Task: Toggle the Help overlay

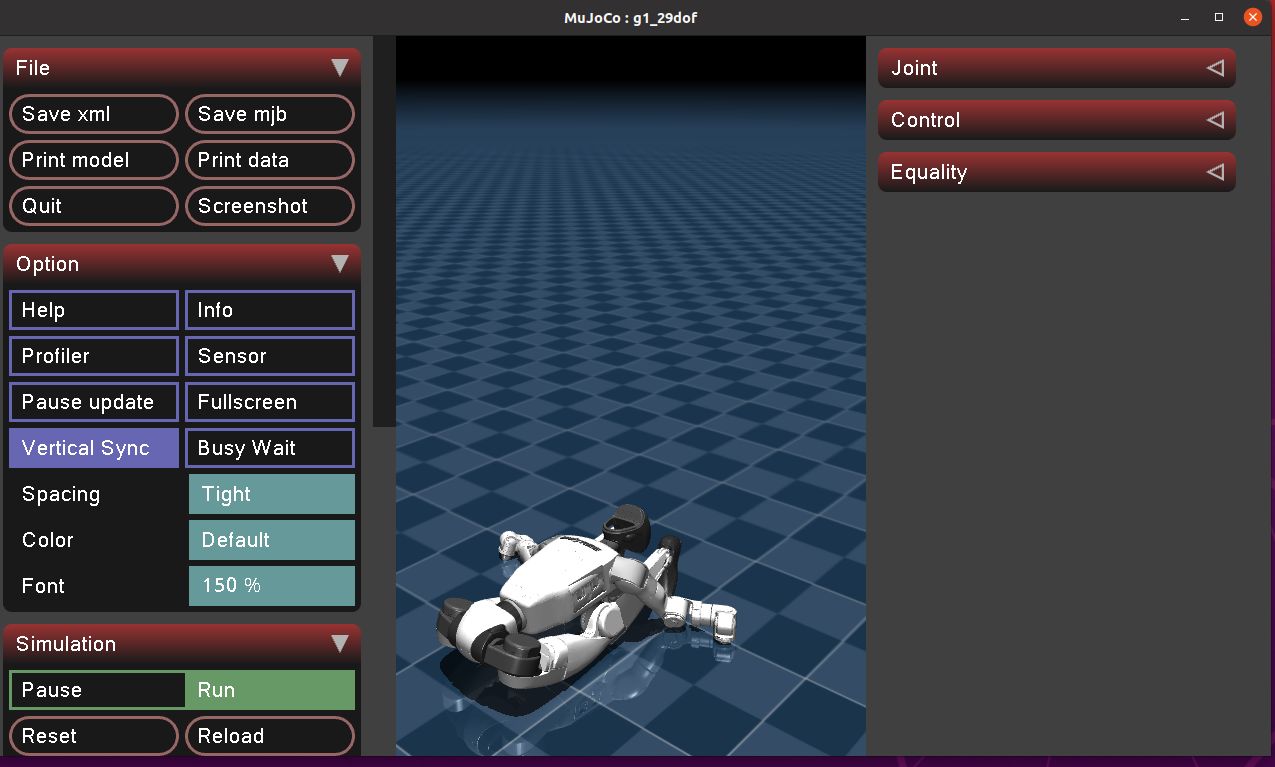Action: [94, 310]
